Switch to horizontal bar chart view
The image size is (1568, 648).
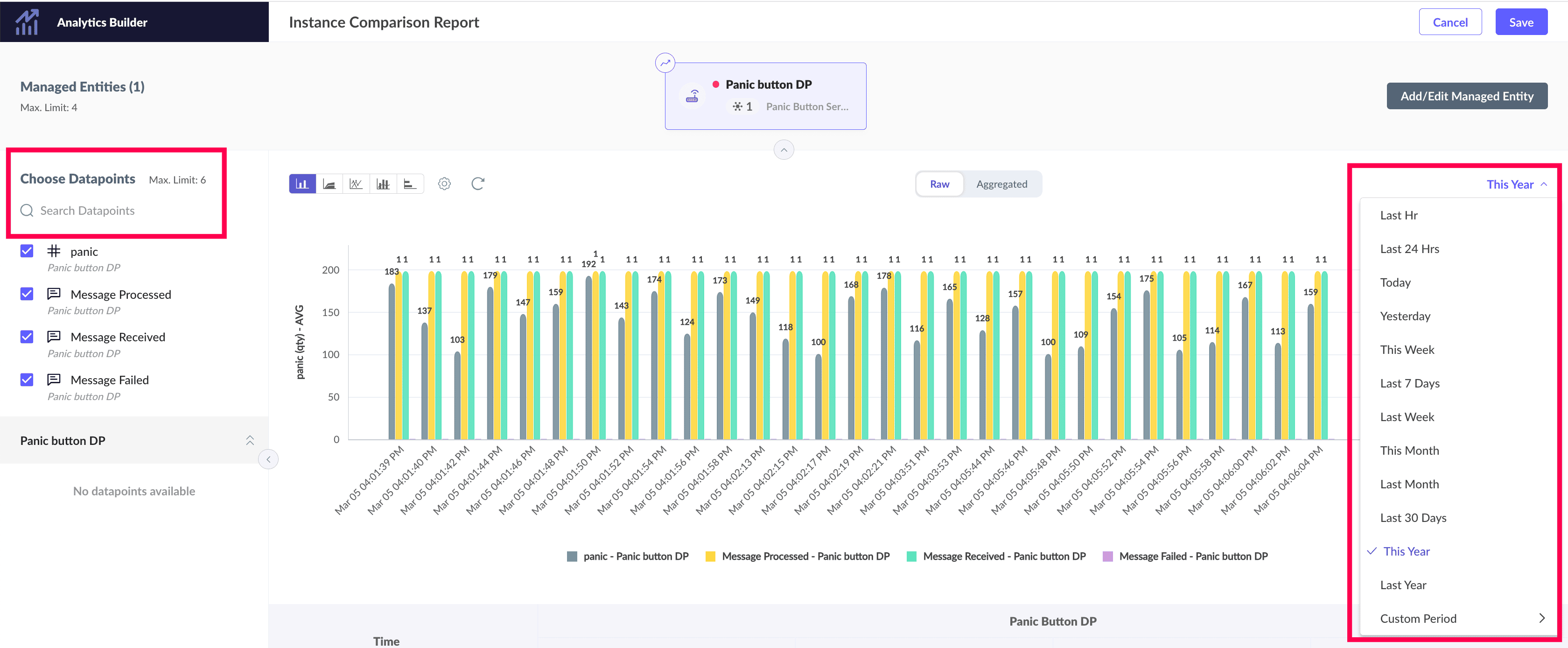[x=410, y=184]
